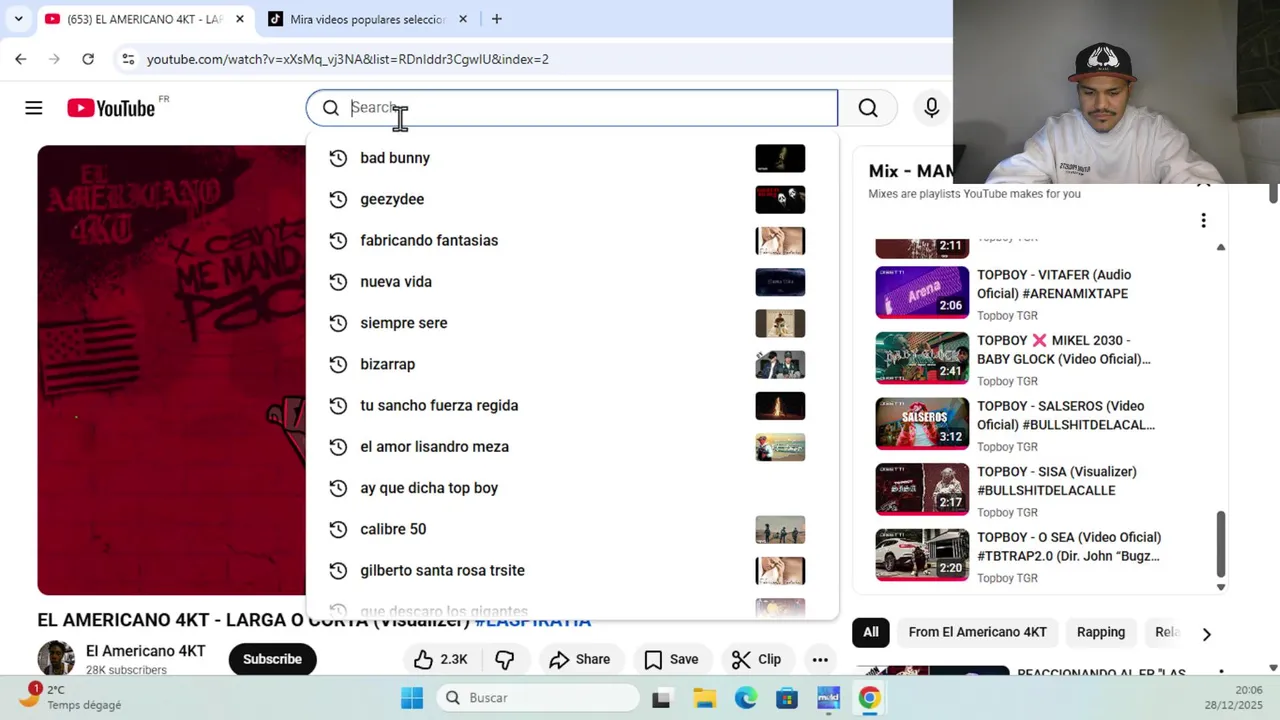Share the video
Image resolution: width=1280 pixels, height=720 pixels.
(x=580, y=659)
